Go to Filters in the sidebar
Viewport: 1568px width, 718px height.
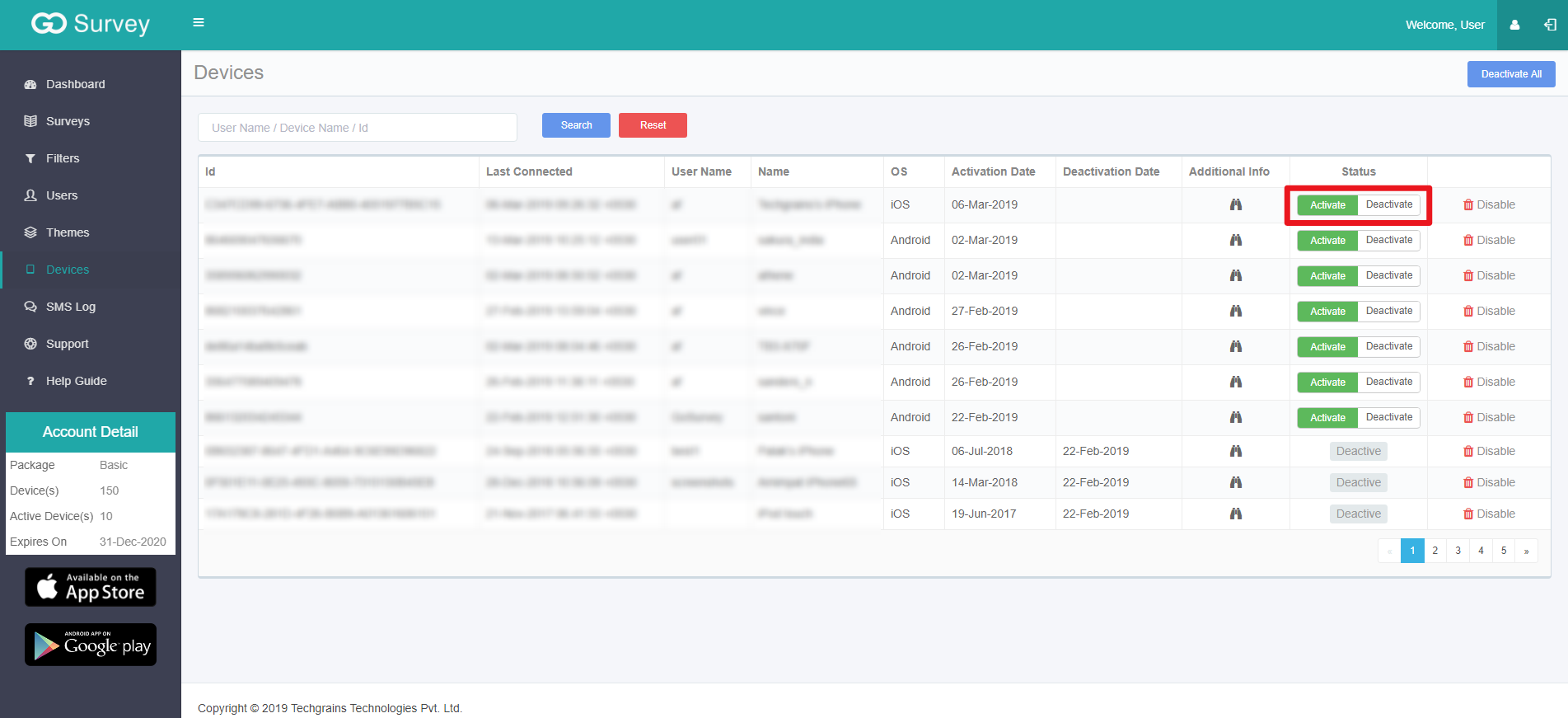pos(91,158)
